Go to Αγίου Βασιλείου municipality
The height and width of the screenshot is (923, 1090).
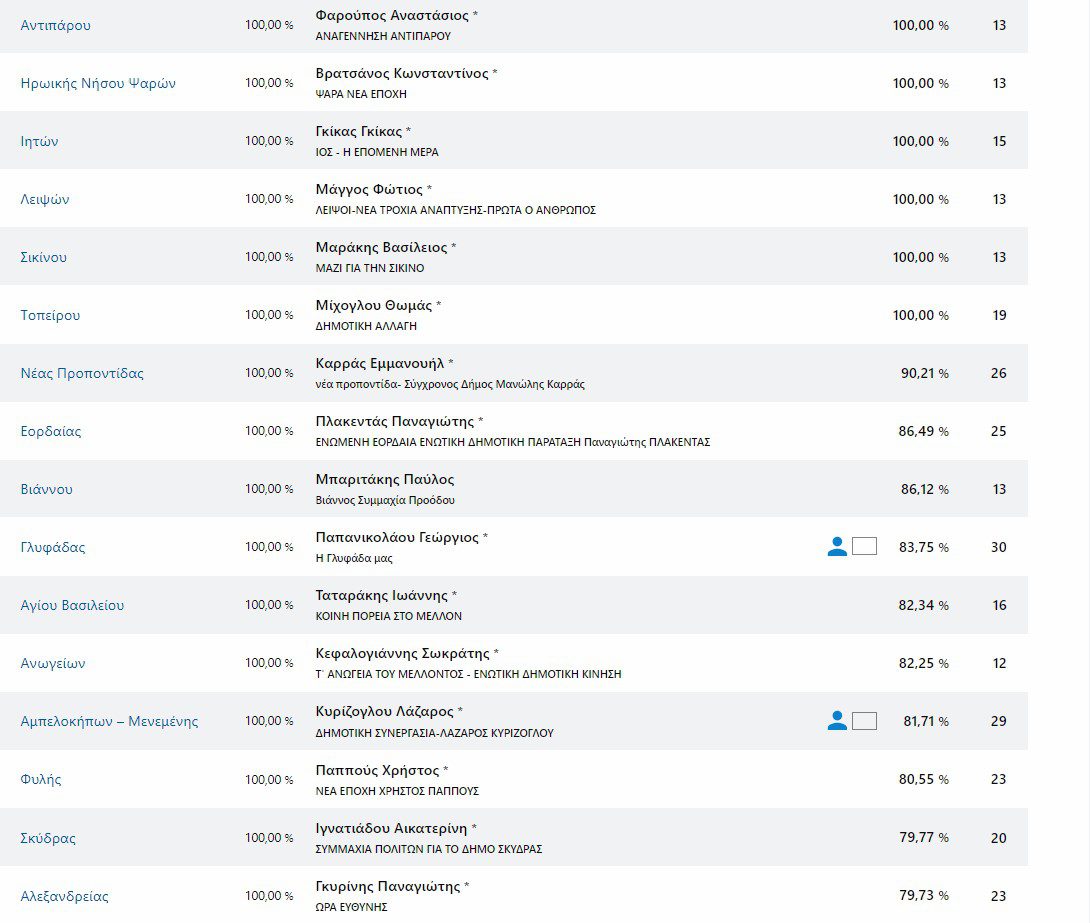(72, 605)
